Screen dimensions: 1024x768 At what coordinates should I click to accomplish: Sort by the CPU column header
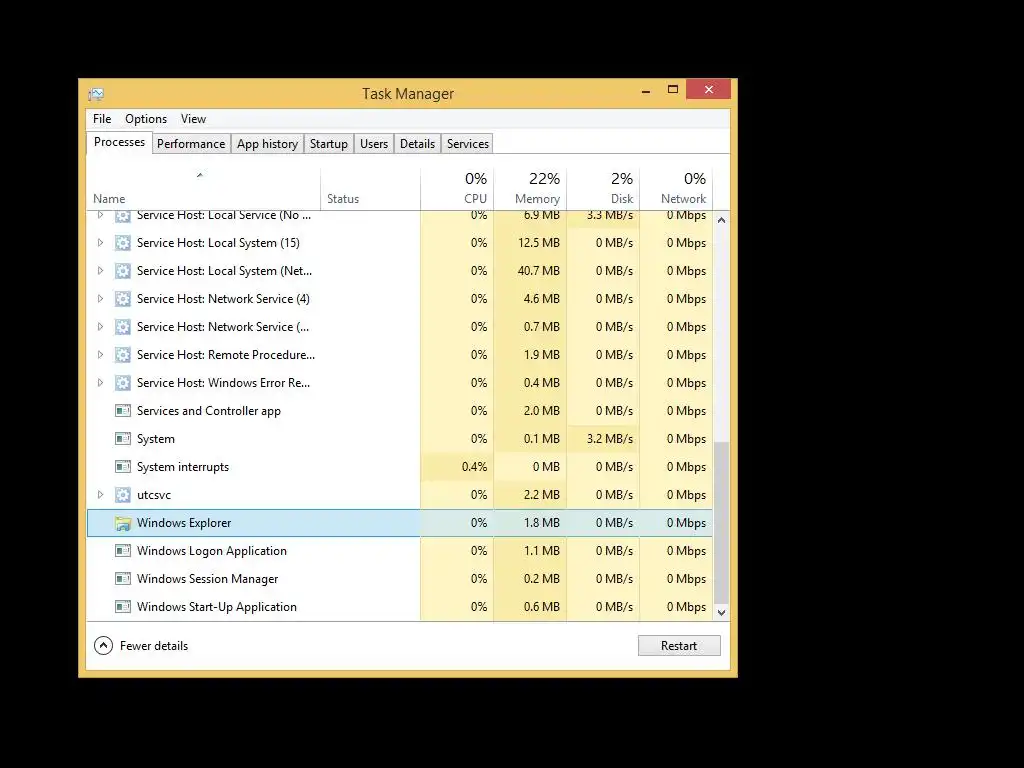click(x=457, y=189)
